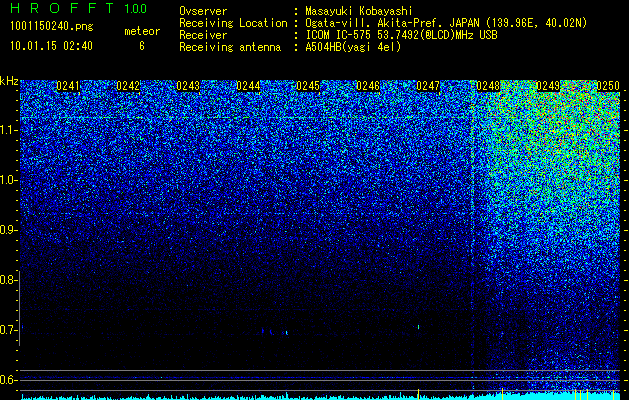Image resolution: width=629 pixels, height=400 pixels.
Task: Click the 0248 time marker
Action: [x=488, y=86]
